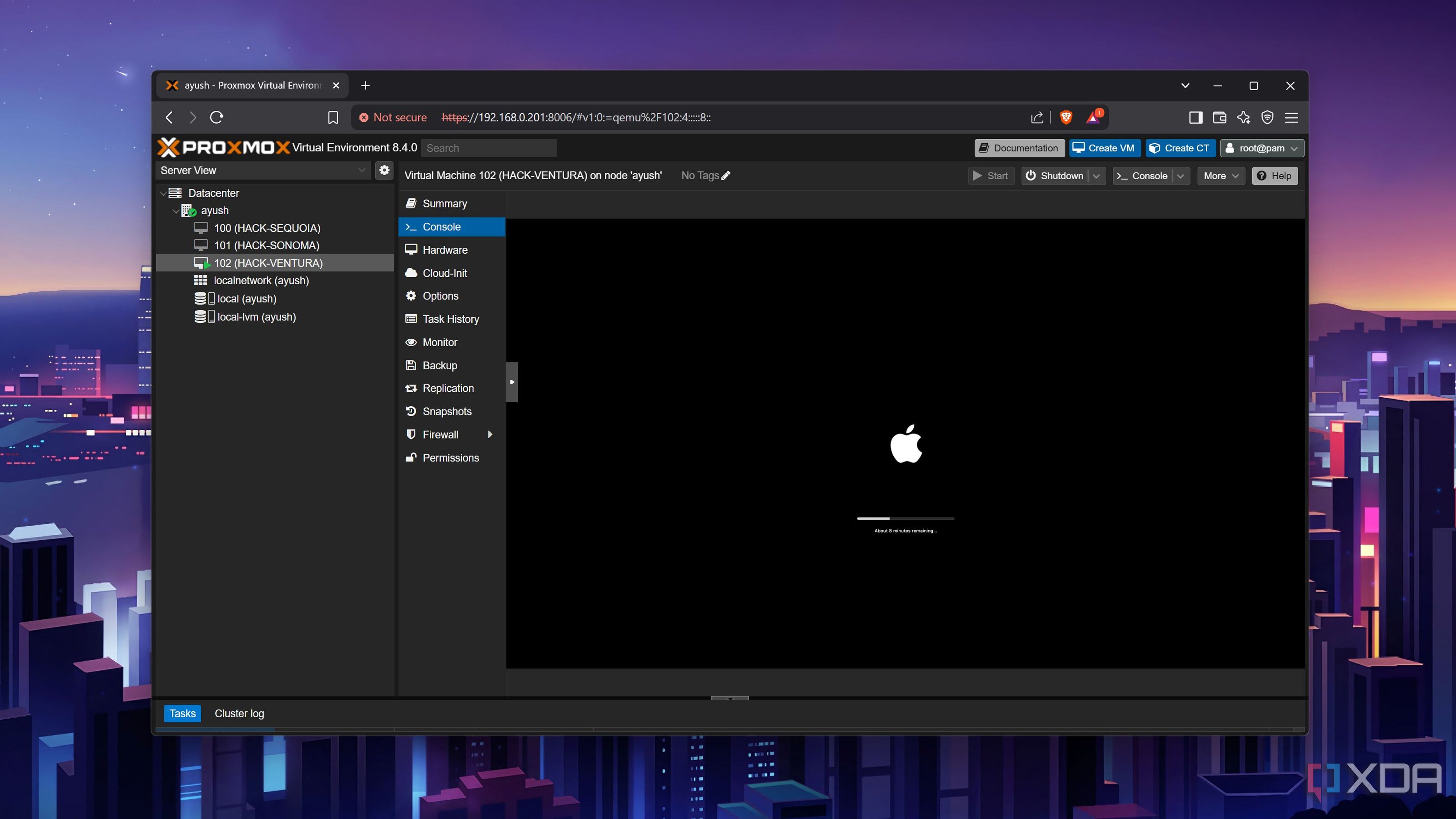Open the Hardware section
The width and height of the screenshot is (1456, 819).
point(452,250)
